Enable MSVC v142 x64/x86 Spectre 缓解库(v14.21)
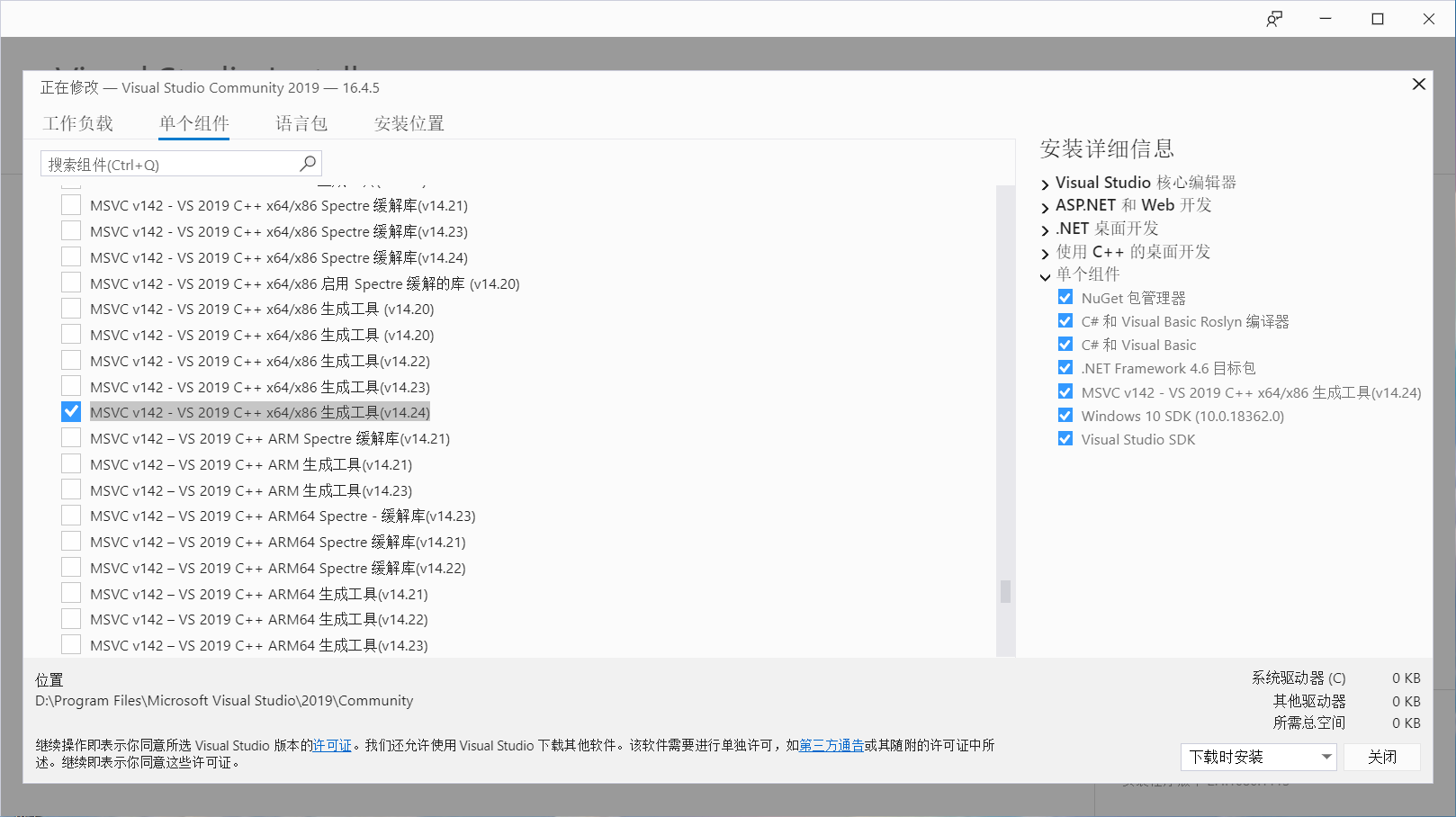 pos(71,204)
